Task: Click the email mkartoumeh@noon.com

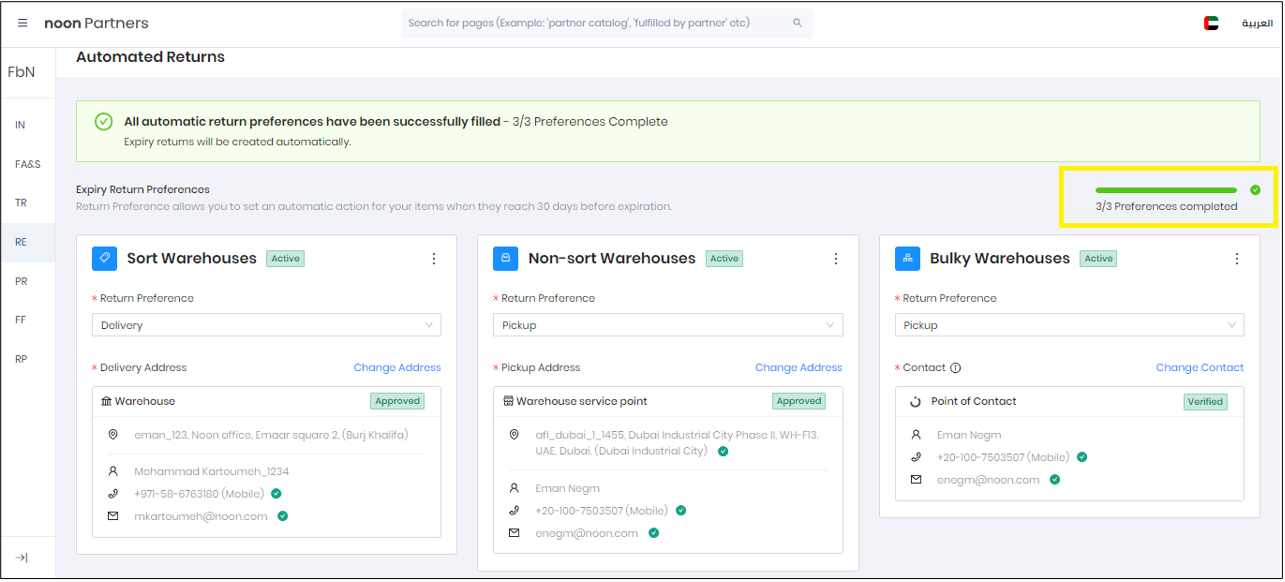Action: (x=201, y=516)
